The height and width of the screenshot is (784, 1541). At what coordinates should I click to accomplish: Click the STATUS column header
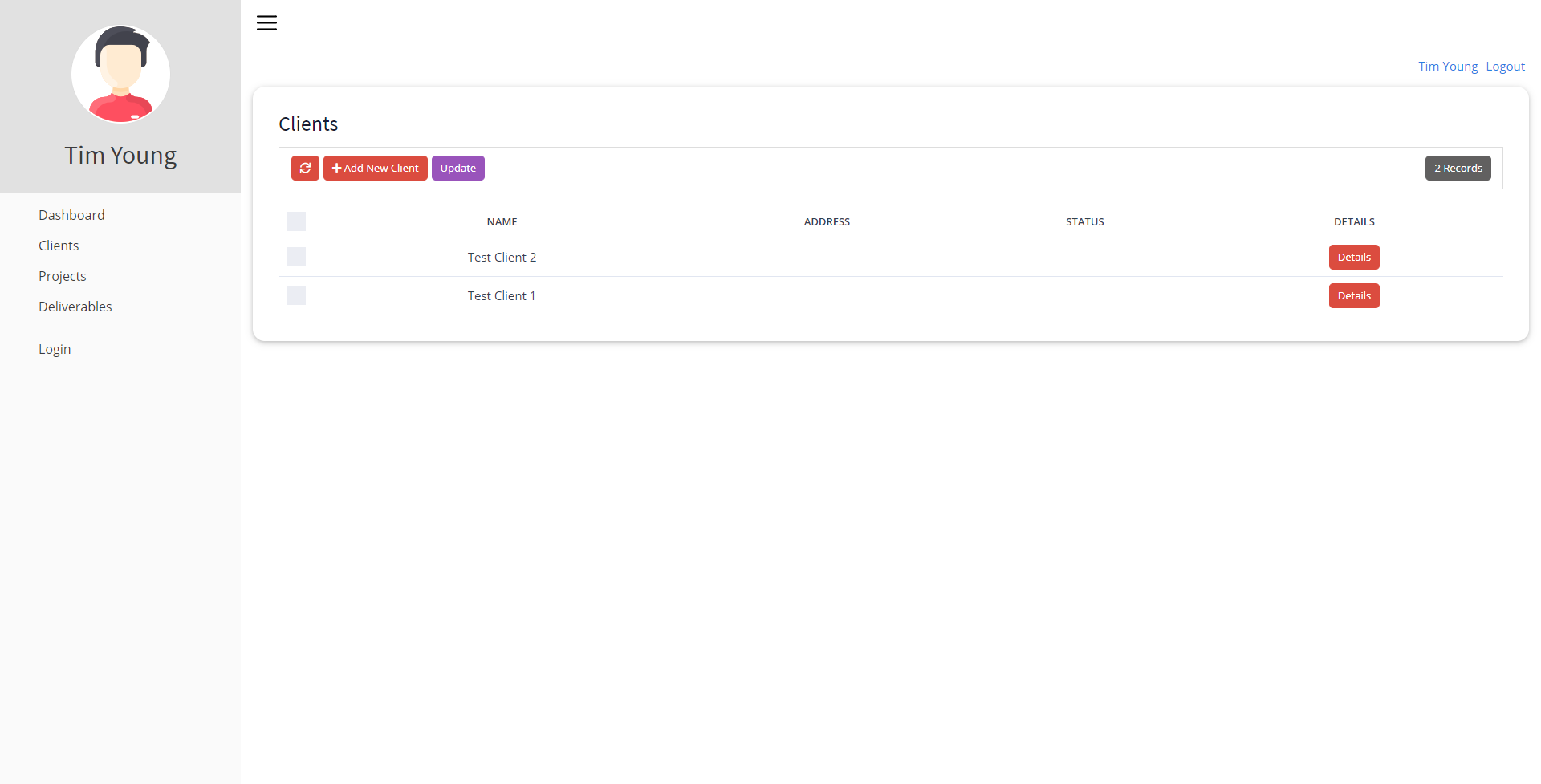[1085, 222]
